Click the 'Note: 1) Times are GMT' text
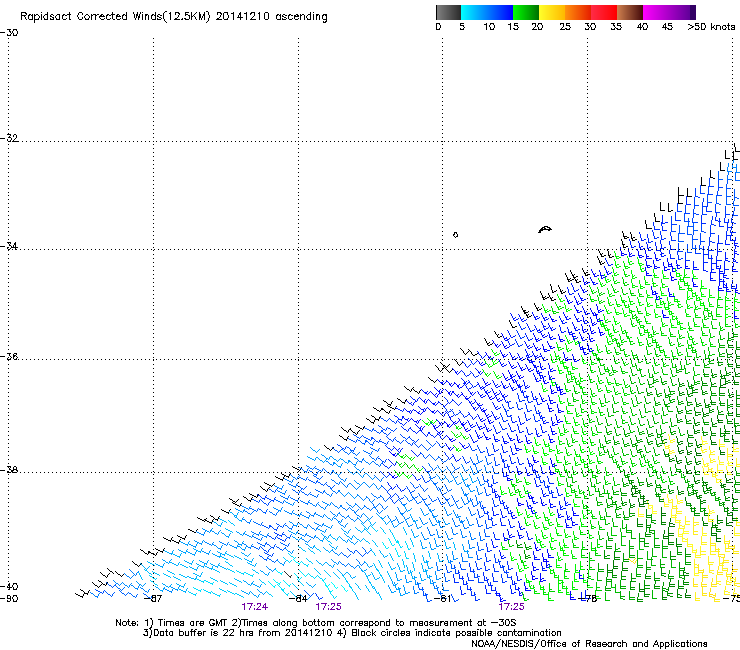The height and width of the screenshot is (650, 740). pos(172,623)
